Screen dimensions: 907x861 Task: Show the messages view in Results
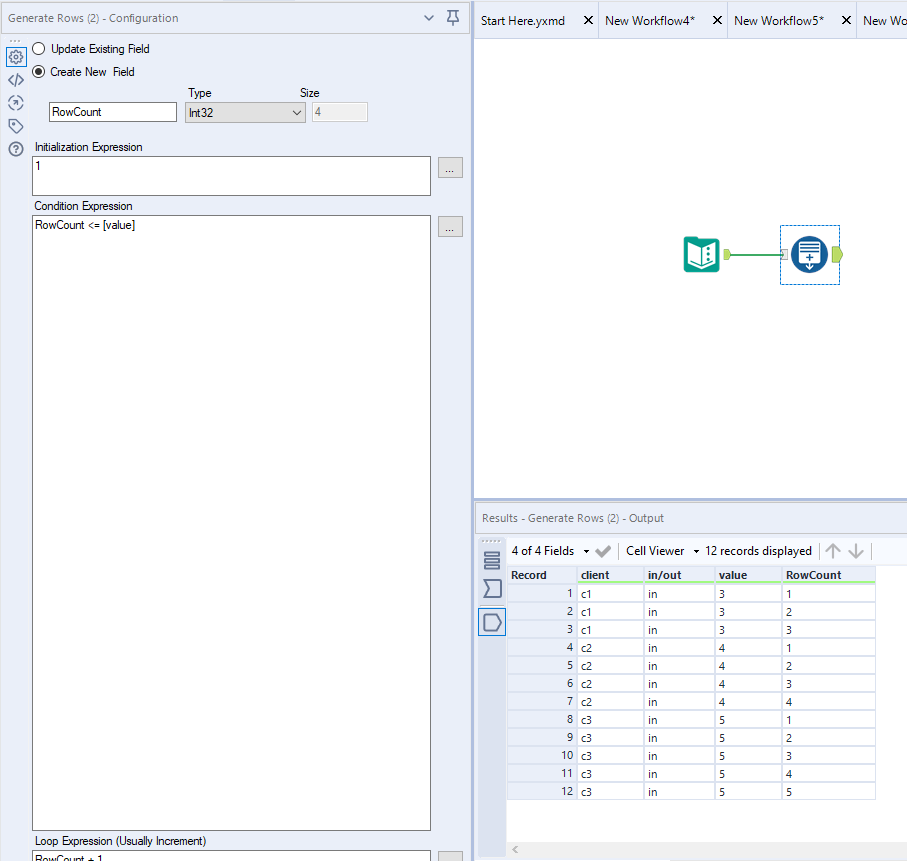pyautogui.click(x=492, y=560)
